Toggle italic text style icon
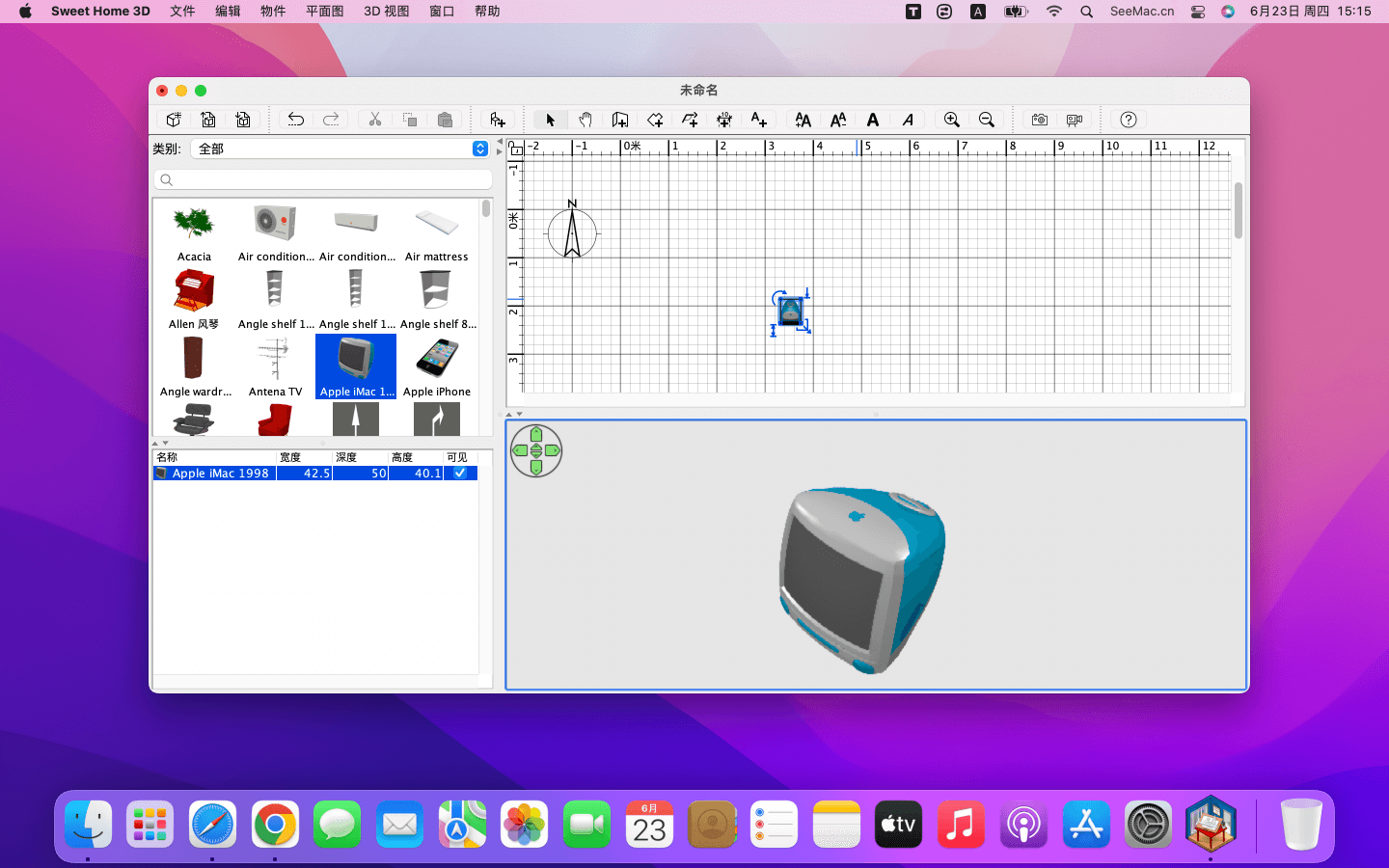The height and width of the screenshot is (868, 1389). tap(908, 120)
